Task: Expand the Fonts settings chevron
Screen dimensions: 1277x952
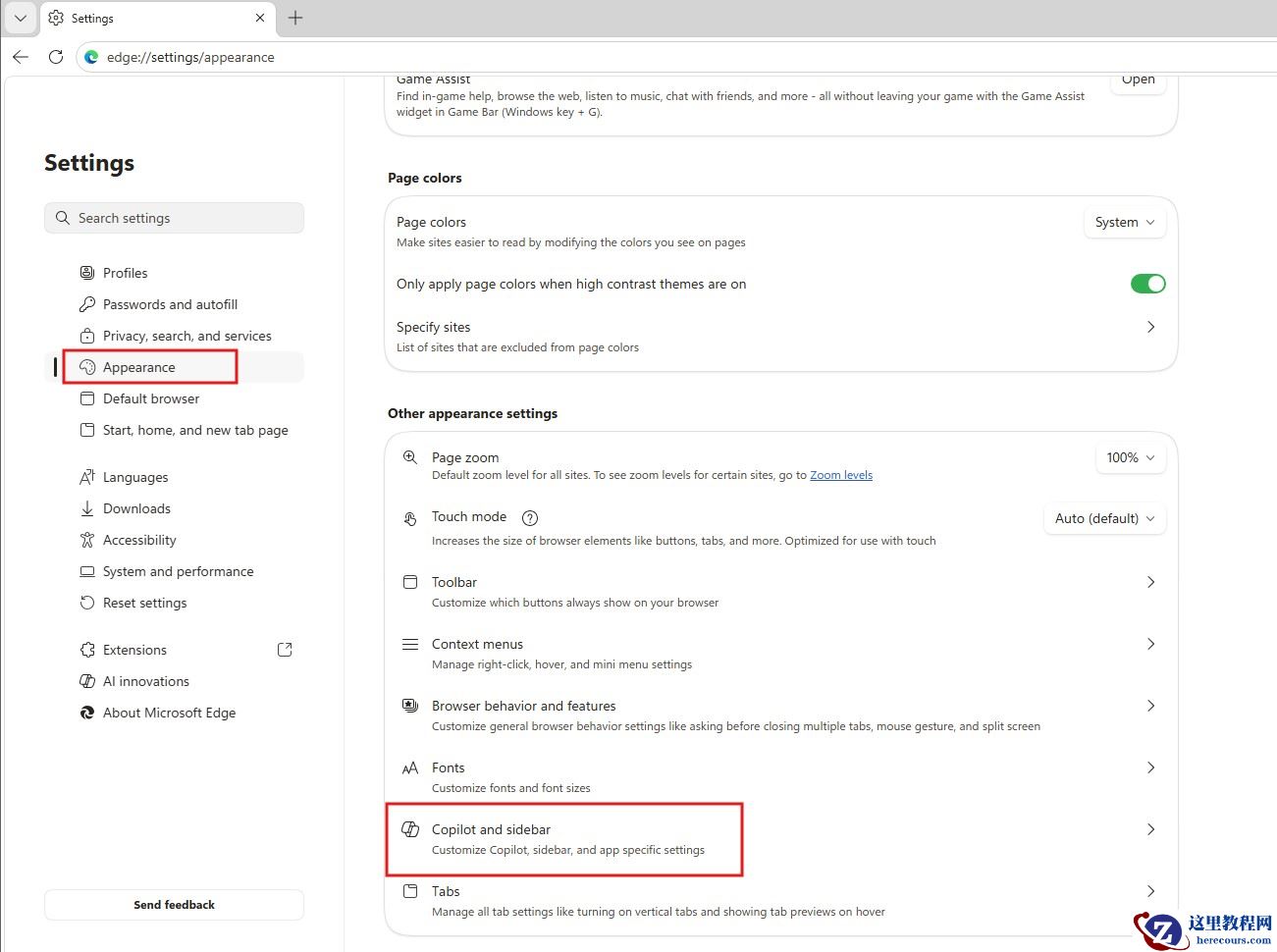Action: (1150, 767)
